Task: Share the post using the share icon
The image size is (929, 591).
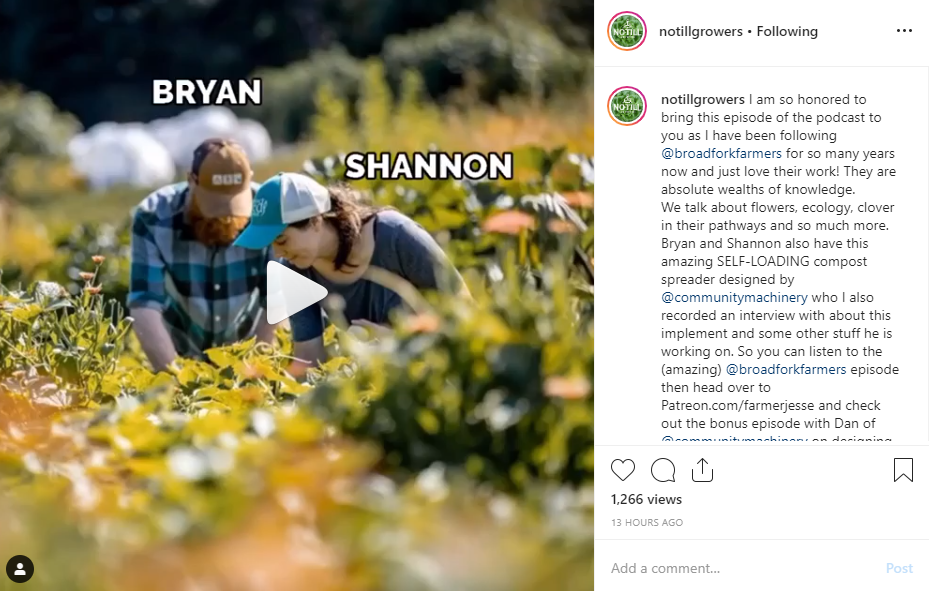Action: [702, 470]
